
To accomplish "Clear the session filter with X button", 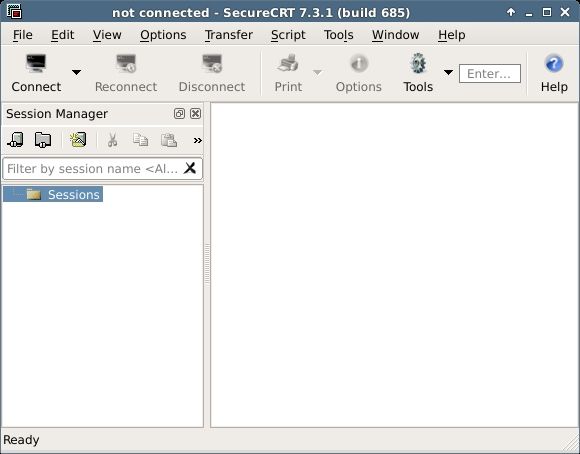I will point(190,168).
